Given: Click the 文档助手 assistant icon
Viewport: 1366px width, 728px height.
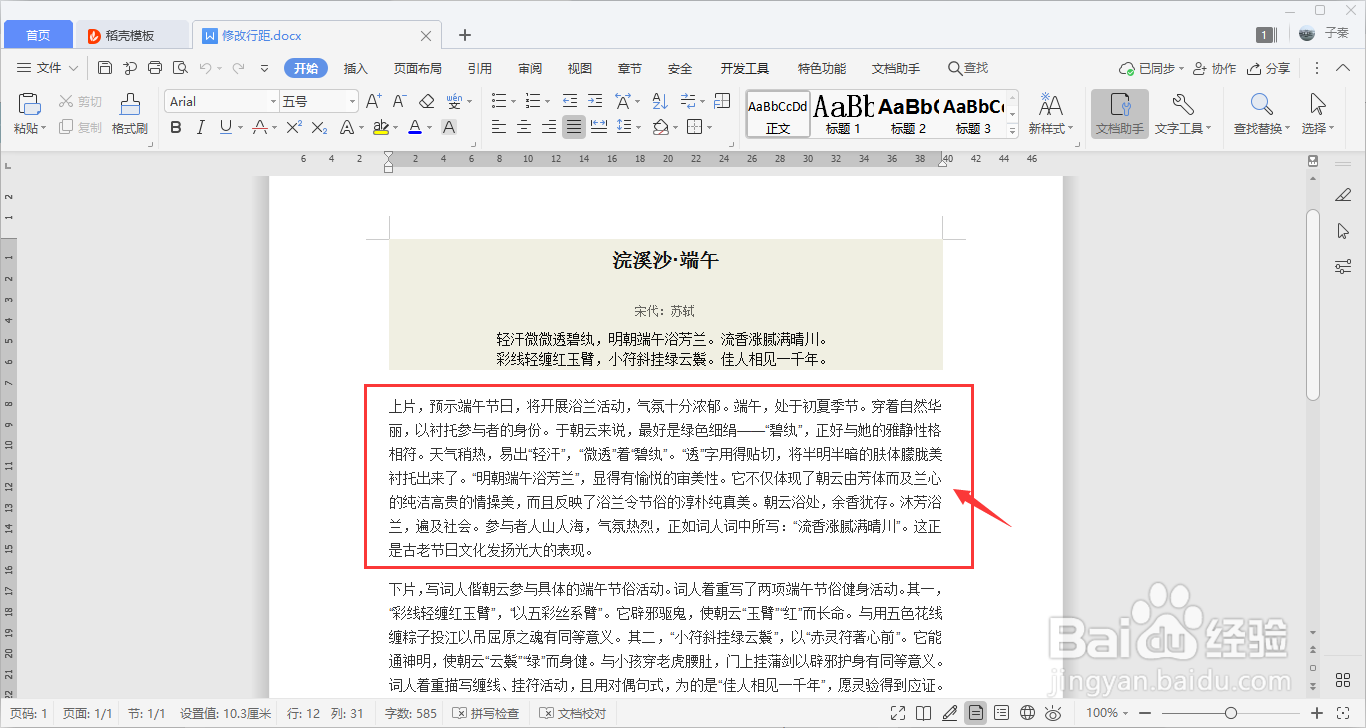Looking at the screenshot, I should tap(1118, 113).
